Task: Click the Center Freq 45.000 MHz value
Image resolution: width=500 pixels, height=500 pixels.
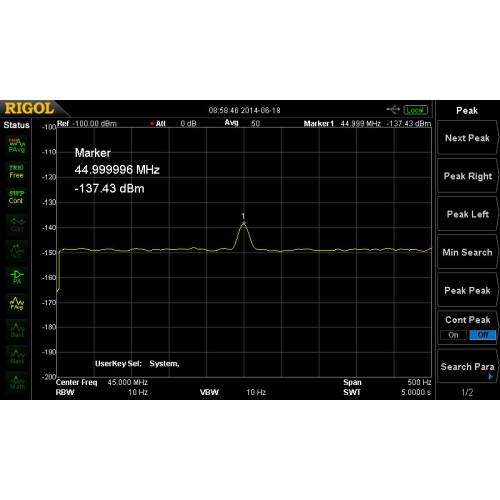Action: [127, 382]
